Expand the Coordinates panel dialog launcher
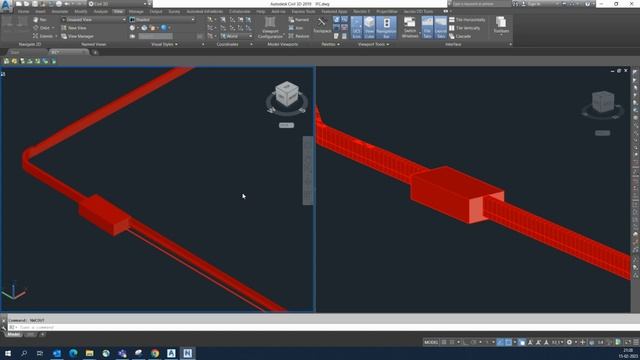The width and height of the screenshot is (640, 360). (x=251, y=44)
